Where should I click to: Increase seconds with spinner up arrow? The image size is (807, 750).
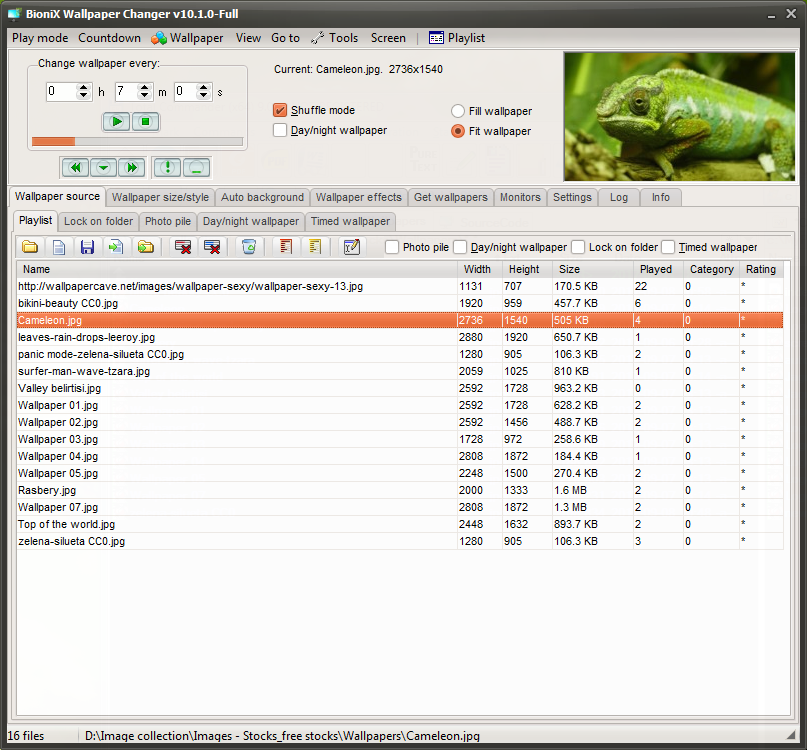[x=204, y=88]
